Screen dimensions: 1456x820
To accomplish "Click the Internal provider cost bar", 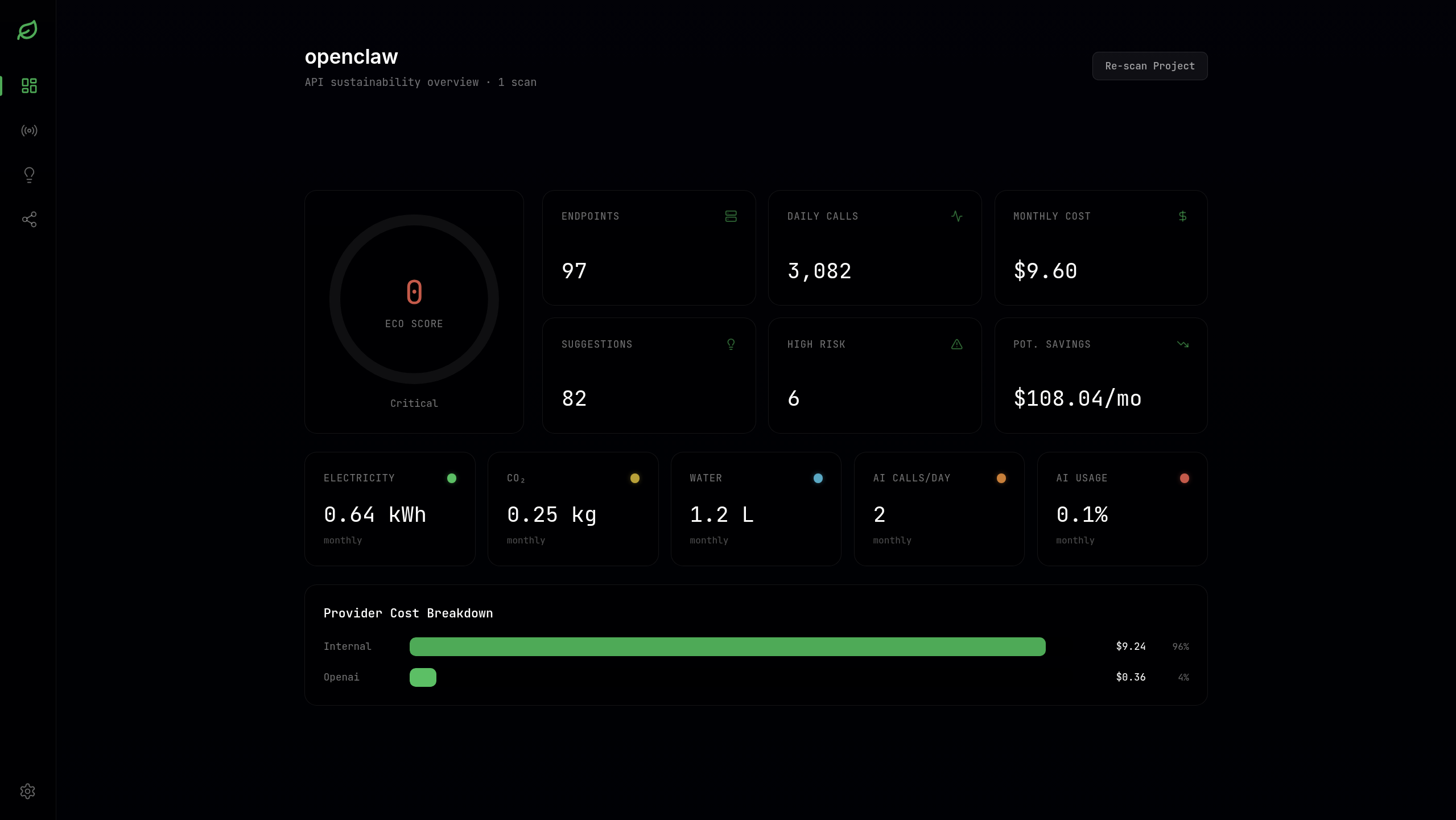I will (x=727, y=646).
